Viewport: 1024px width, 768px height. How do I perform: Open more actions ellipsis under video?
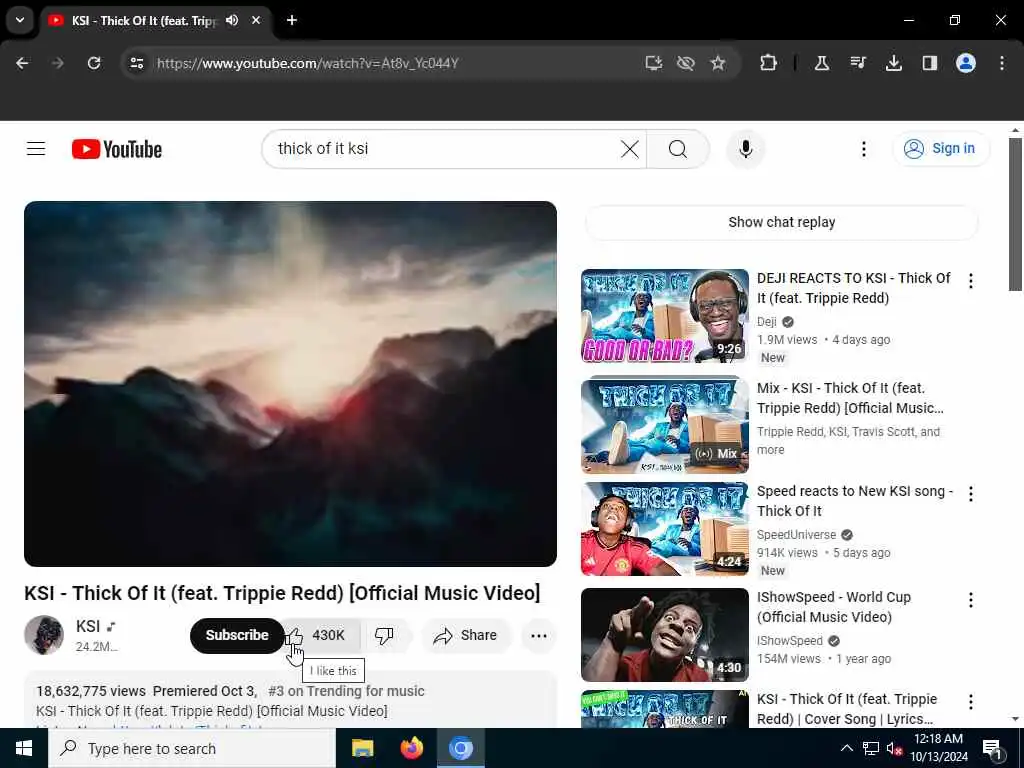(539, 635)
